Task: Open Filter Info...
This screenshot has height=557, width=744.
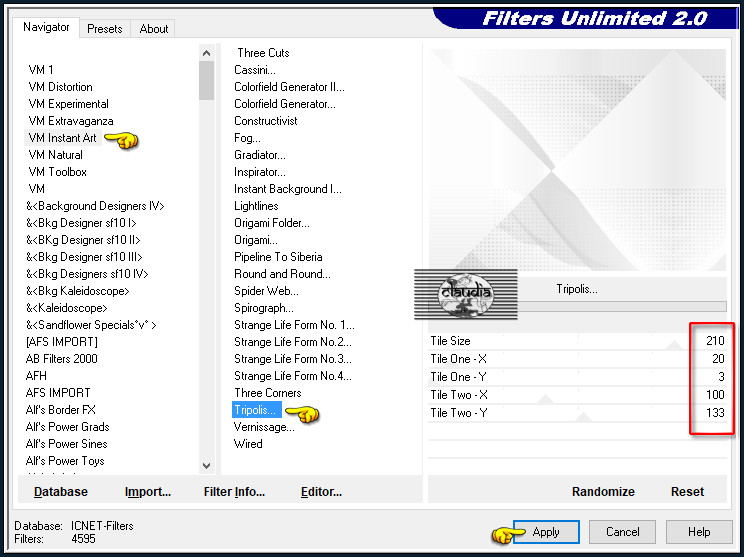Action: 234,492
